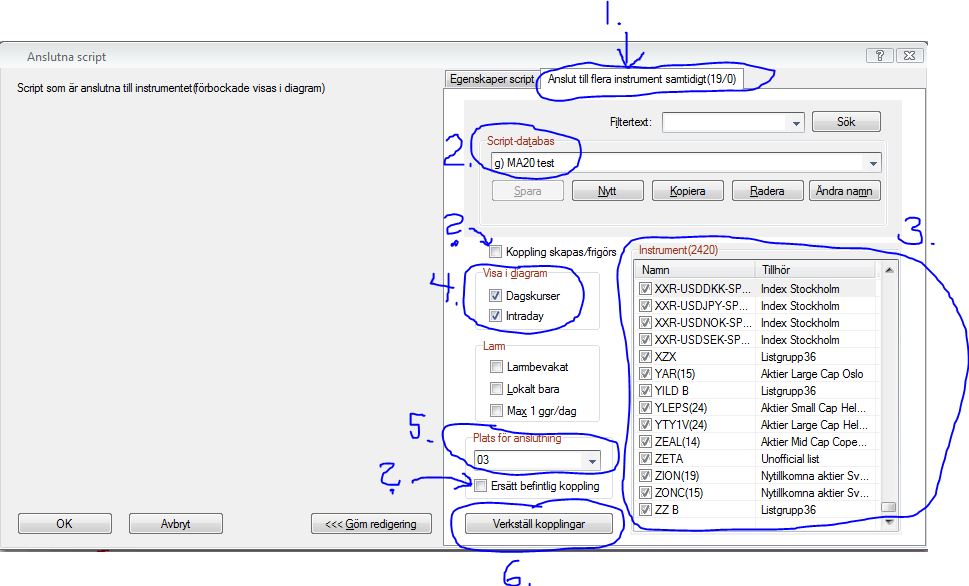Click the Nytt button

[x=607, y=190]
